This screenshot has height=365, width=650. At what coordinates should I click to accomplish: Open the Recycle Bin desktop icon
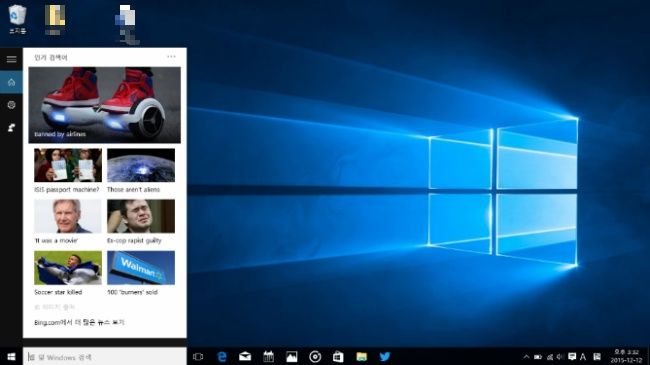[x=17, y=19]
